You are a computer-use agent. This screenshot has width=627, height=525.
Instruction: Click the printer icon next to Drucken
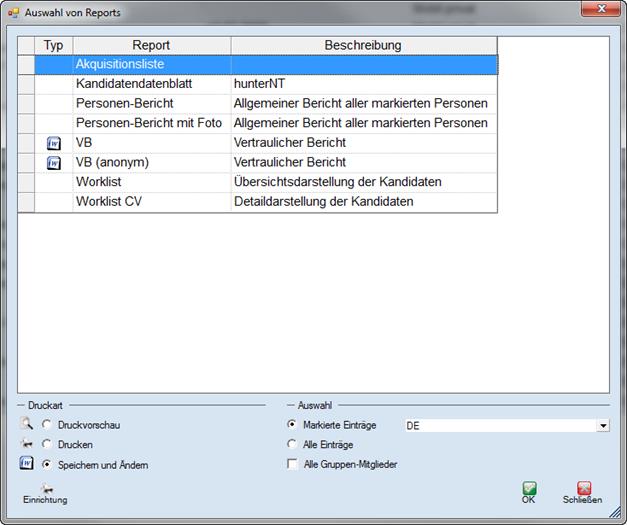point(26,444)
